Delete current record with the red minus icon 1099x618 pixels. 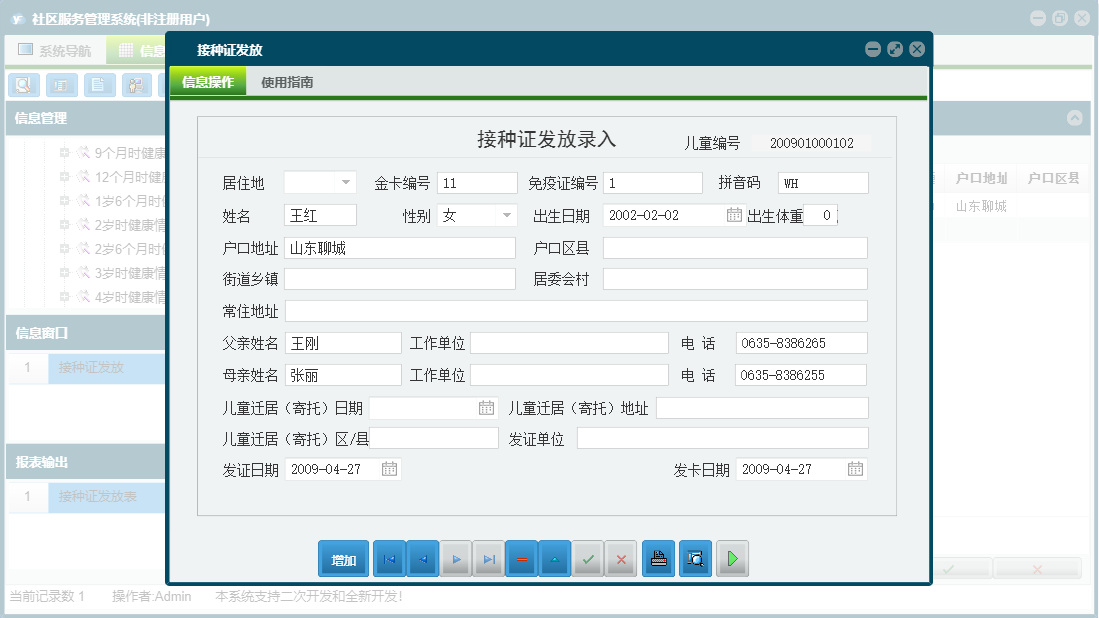tap(521, 558)
